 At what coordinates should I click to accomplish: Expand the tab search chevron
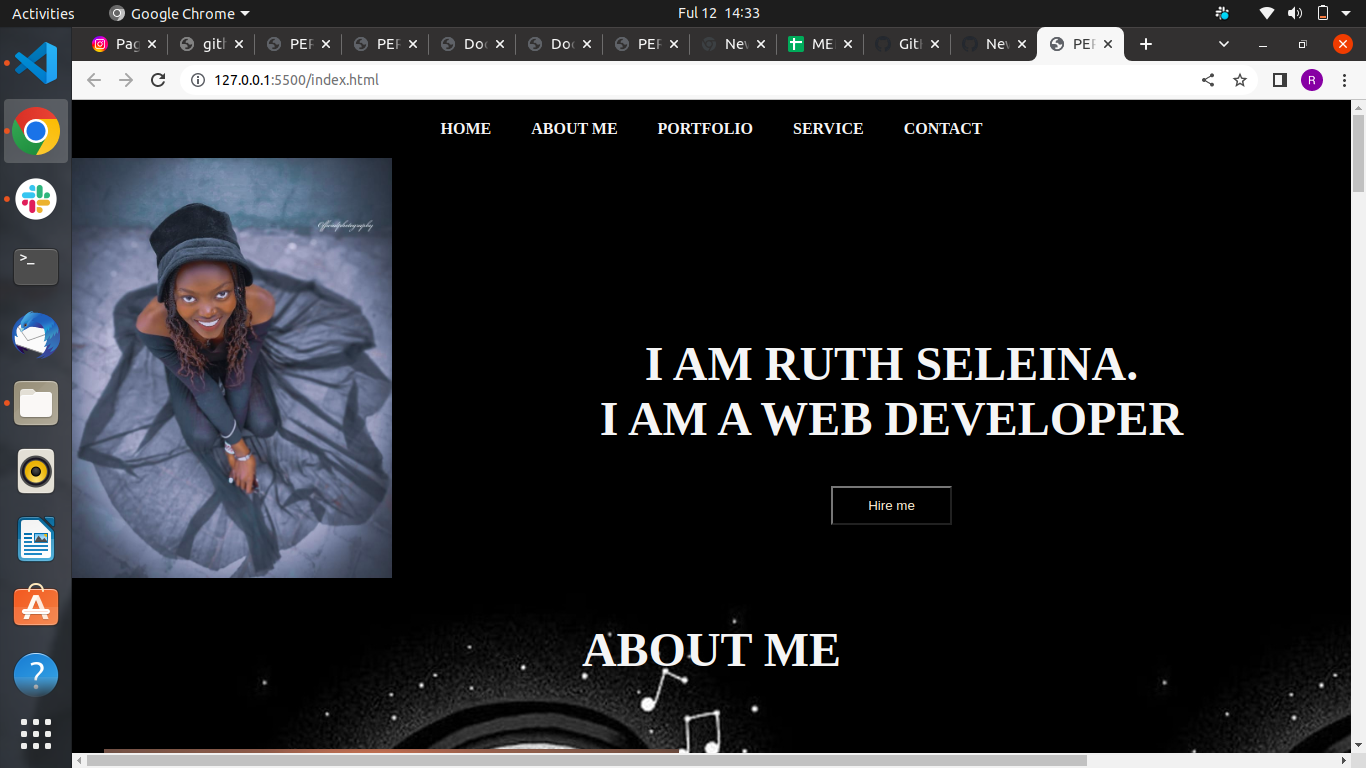(1224, 44)
